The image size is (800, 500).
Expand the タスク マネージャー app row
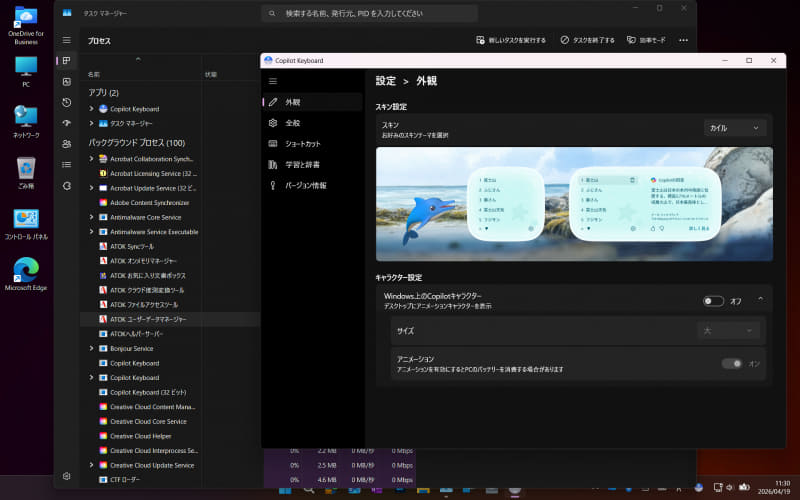pyautogui.click(x=91, y=123)
